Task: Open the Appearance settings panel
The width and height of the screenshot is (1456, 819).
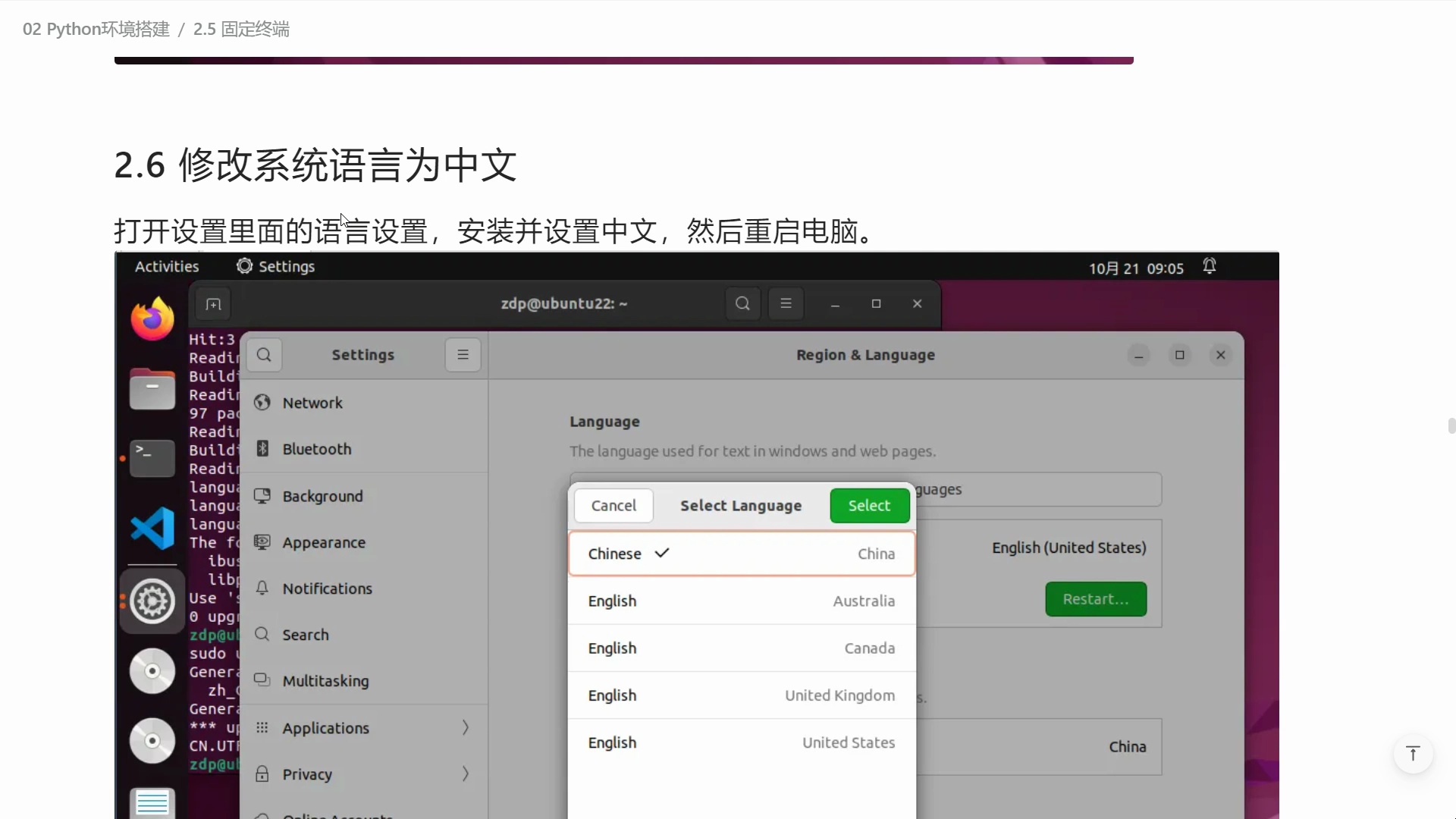Action: [364, 542]
